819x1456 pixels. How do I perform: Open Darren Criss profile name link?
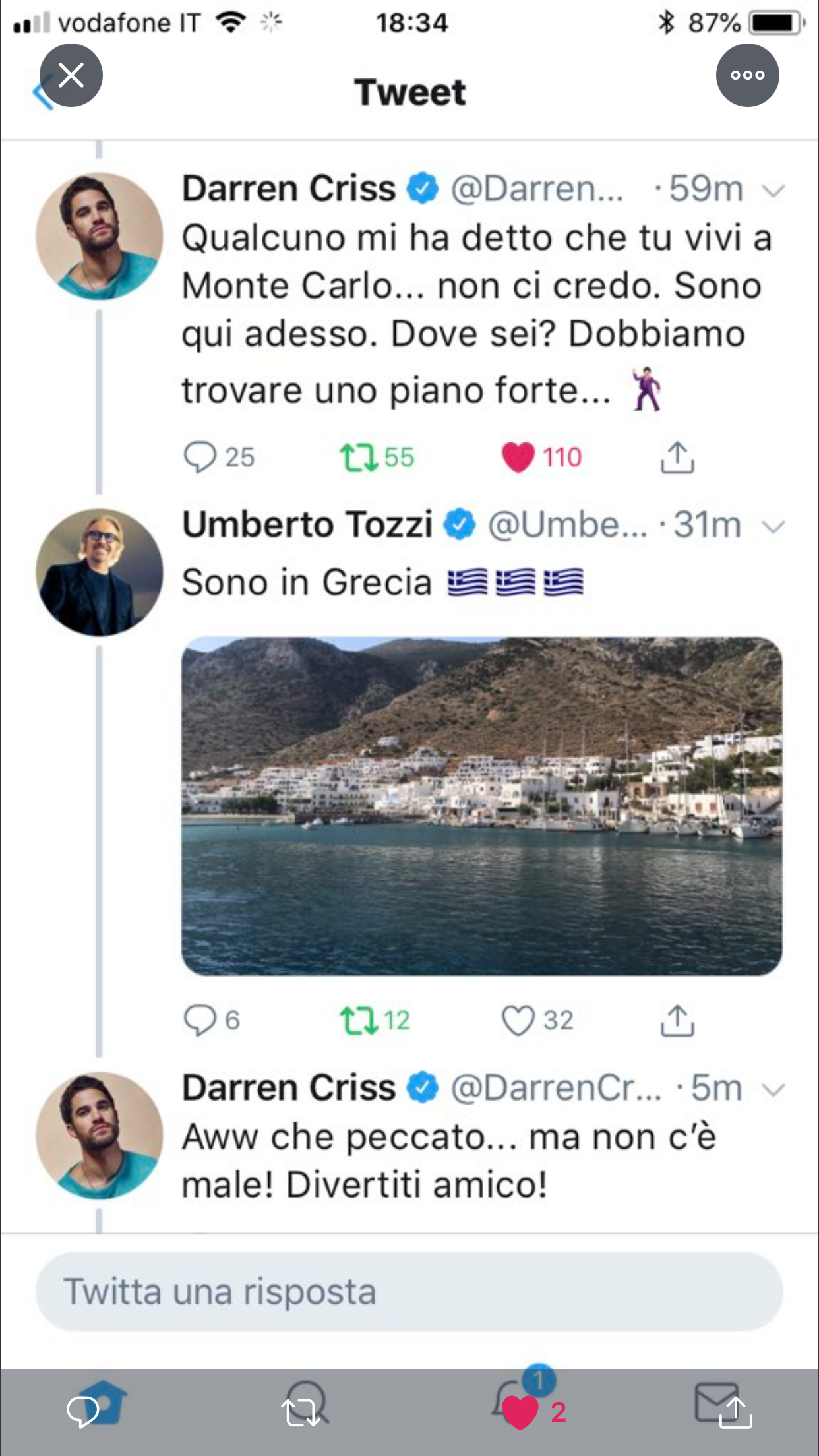(289, 189)
